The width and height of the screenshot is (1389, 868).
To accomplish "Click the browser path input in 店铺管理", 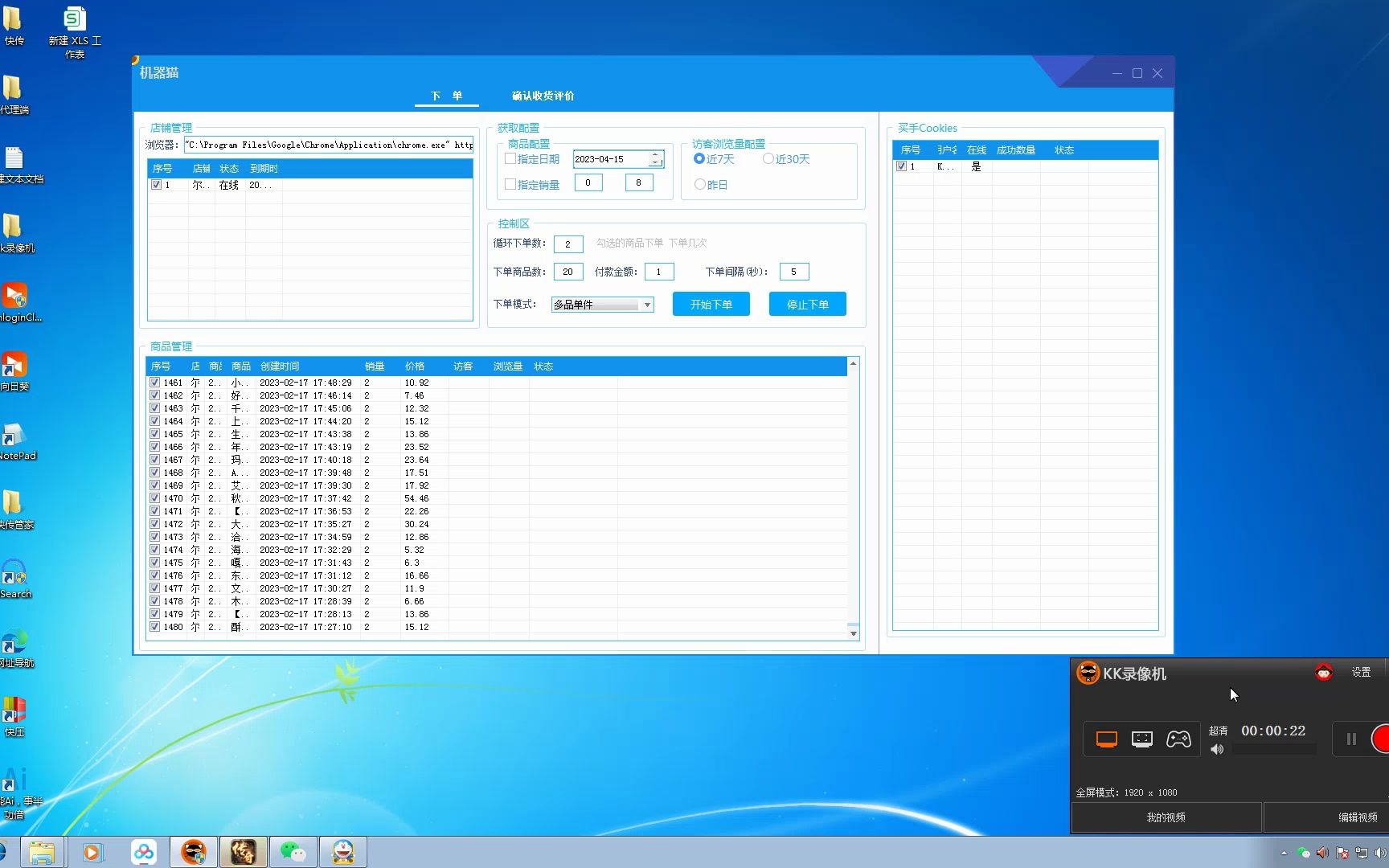I will 329,145.
